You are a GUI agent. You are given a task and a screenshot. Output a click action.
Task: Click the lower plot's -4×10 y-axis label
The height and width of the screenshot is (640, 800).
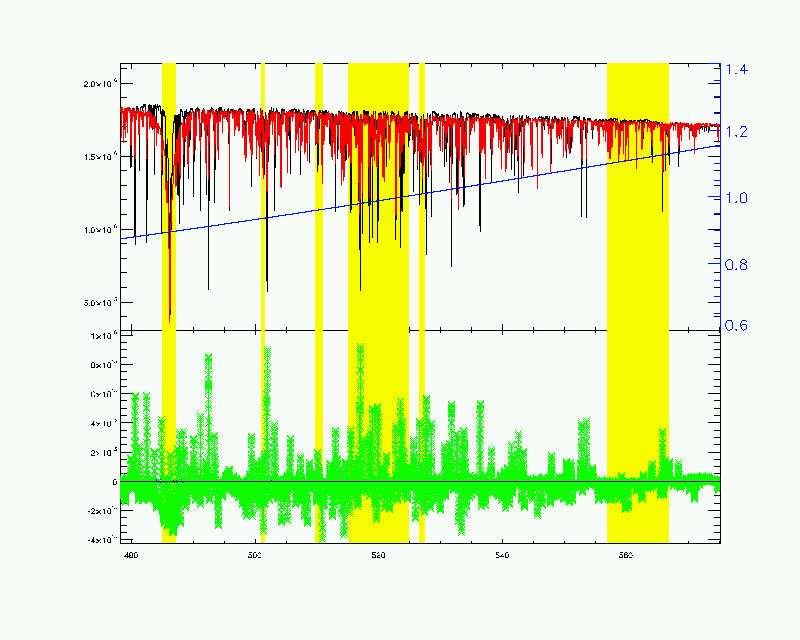[102, 539]
